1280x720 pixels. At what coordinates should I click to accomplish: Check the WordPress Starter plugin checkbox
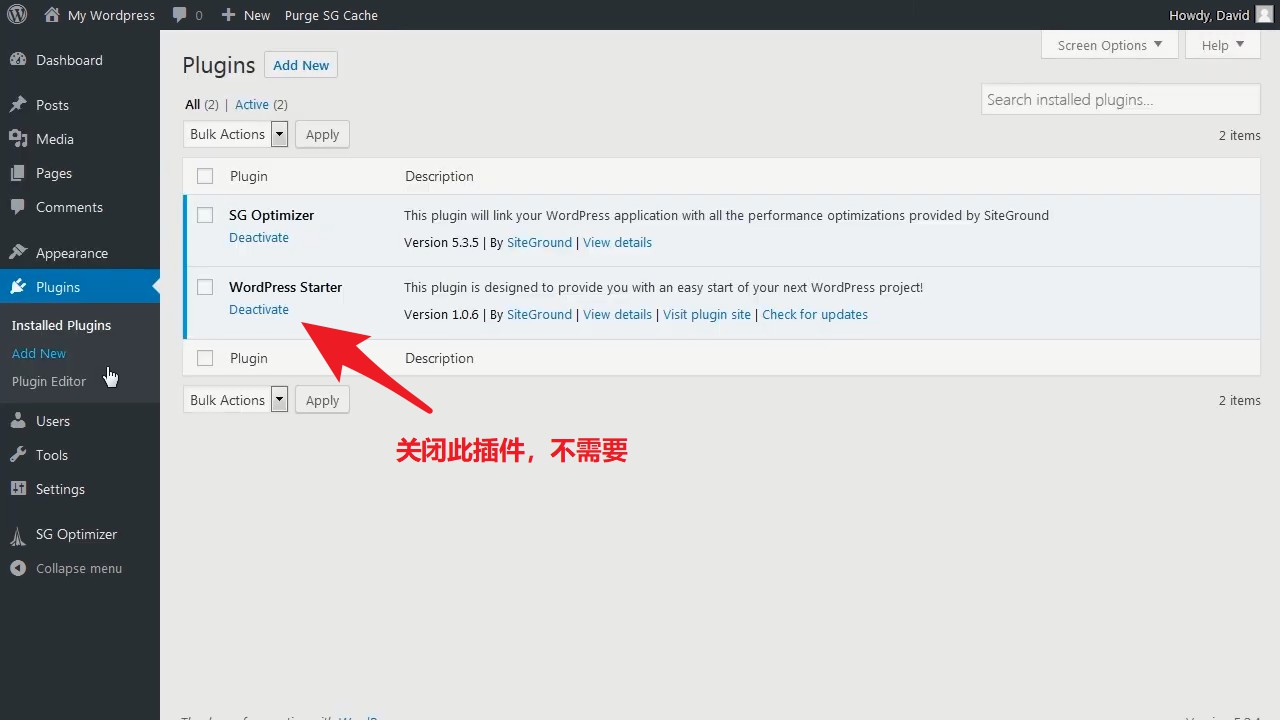205,287
